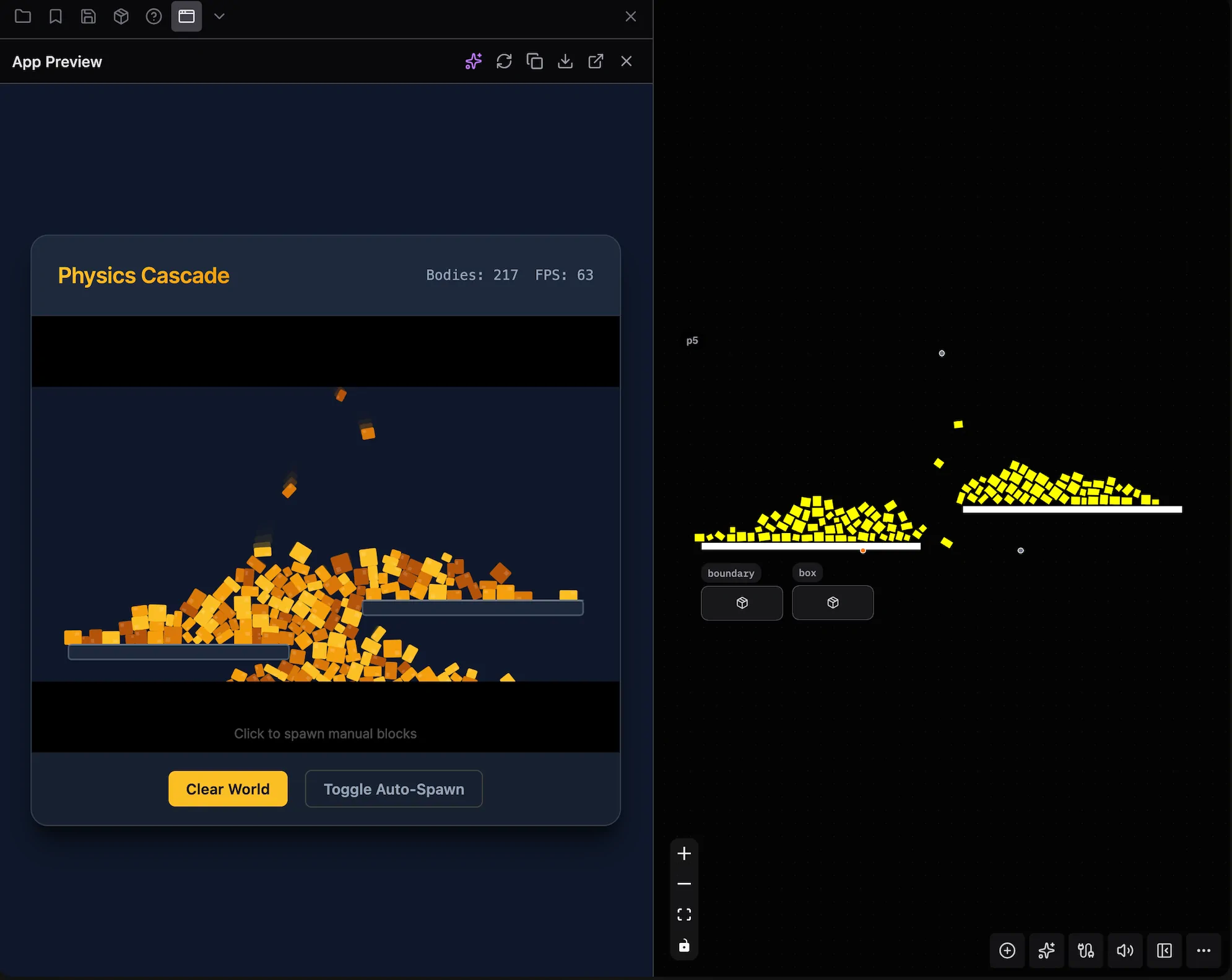Click the Clear World button
The width and height of the screenshot is (1232, 980).
(x=228, y=789)
